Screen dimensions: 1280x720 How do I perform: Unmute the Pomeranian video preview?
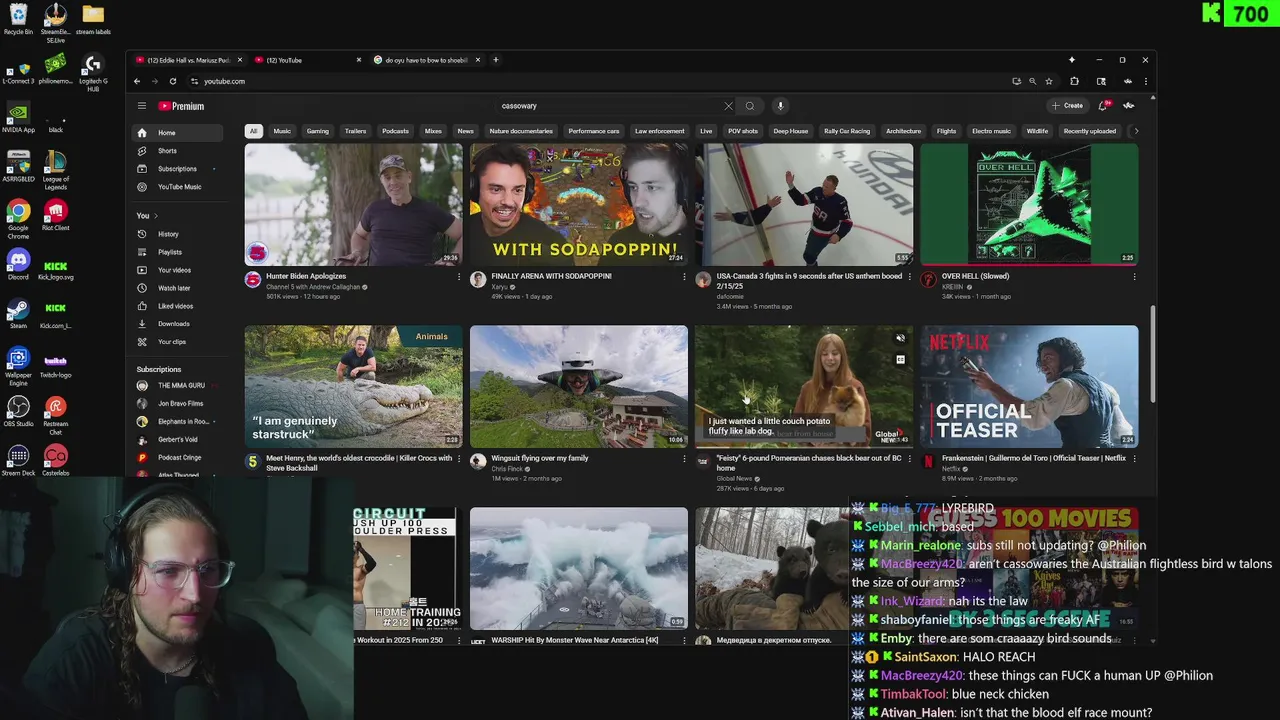900,339
